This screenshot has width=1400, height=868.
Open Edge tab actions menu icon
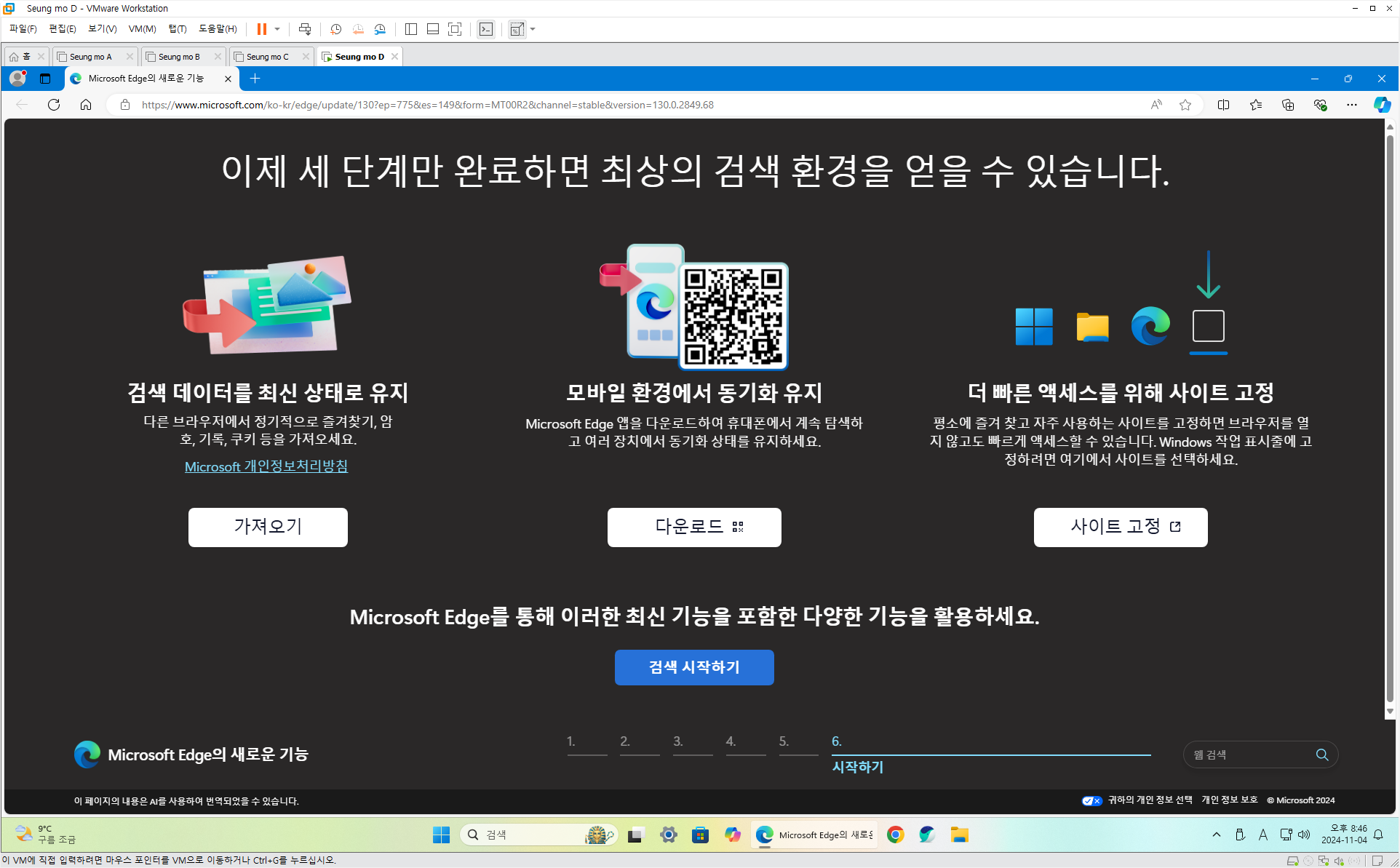45,79
